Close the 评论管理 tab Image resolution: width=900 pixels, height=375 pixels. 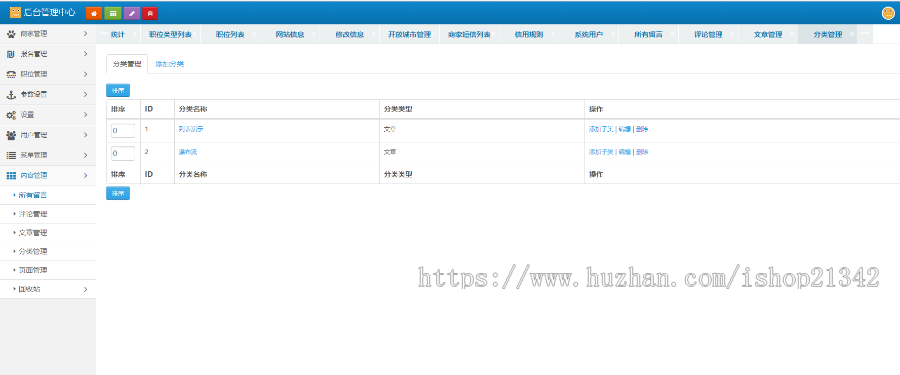coord(732,34)
